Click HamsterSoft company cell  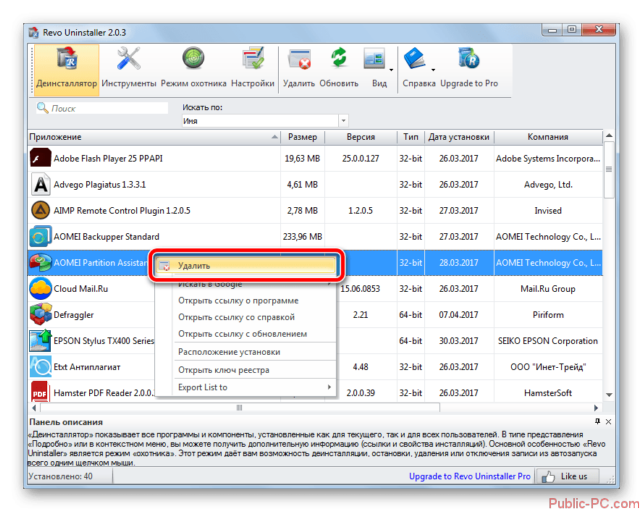tap(548, 393)
